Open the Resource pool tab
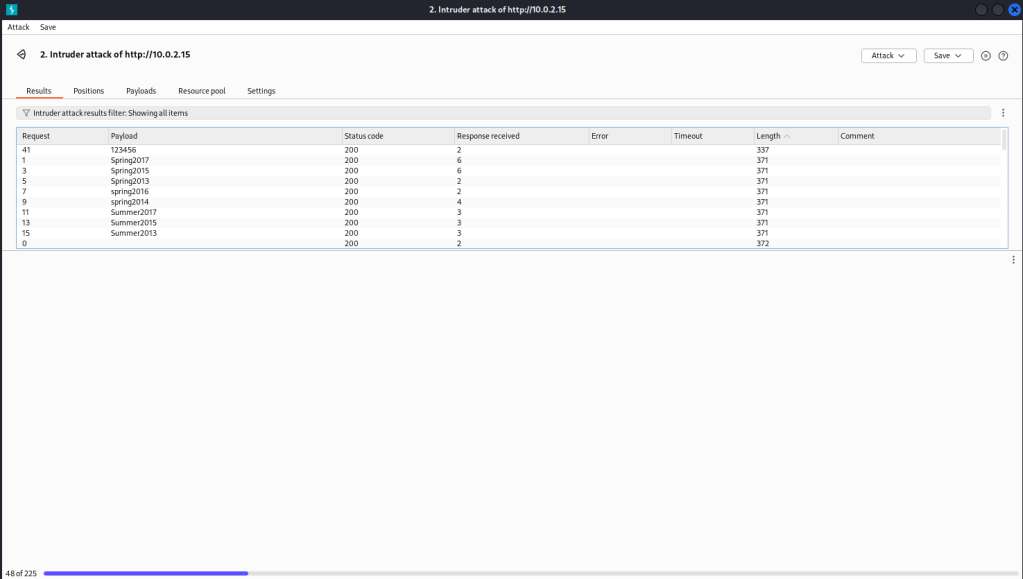 coord(201,91)
